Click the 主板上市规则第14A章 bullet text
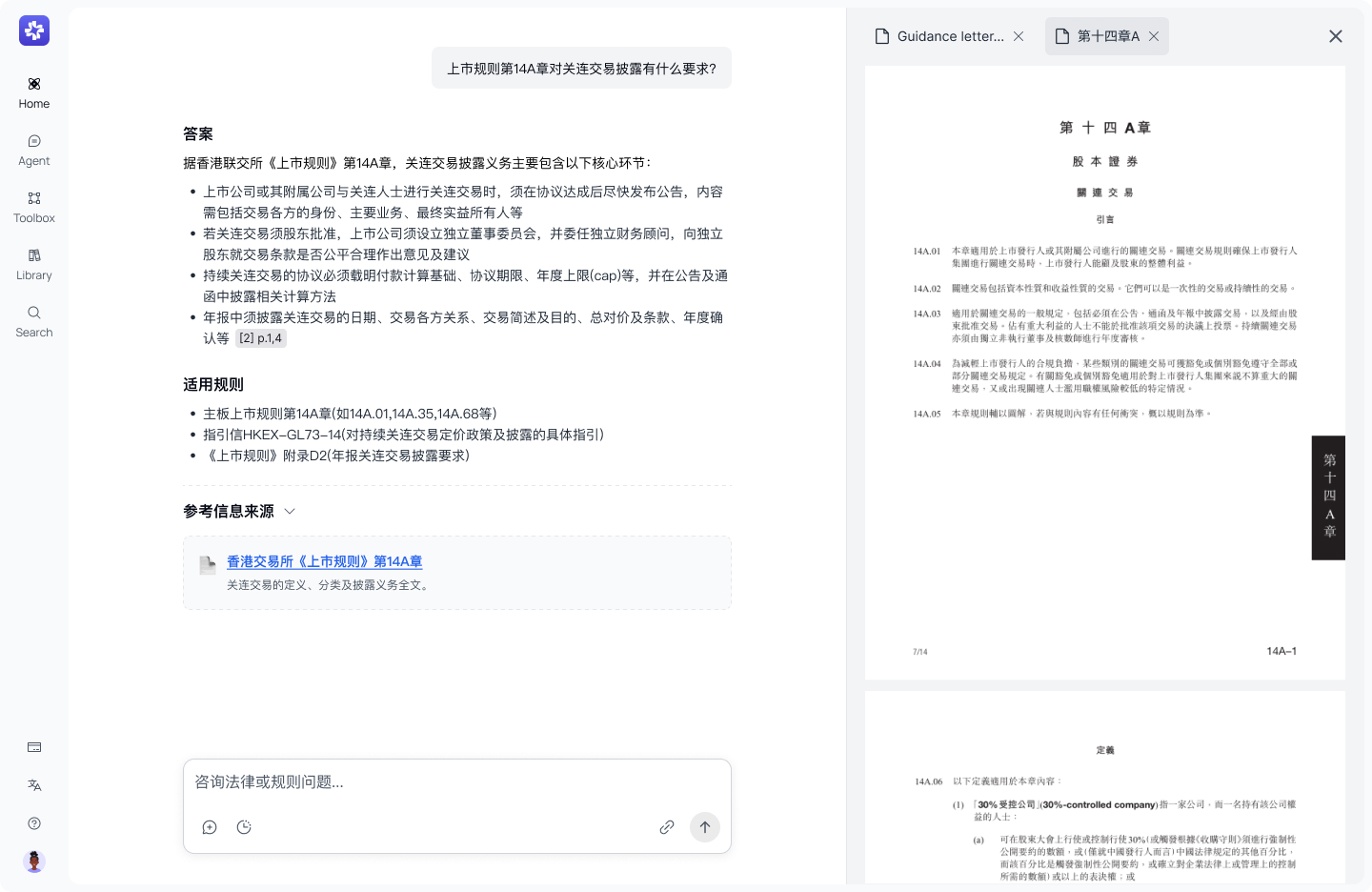Screen dimensions: 1372x892 (350, 414)
